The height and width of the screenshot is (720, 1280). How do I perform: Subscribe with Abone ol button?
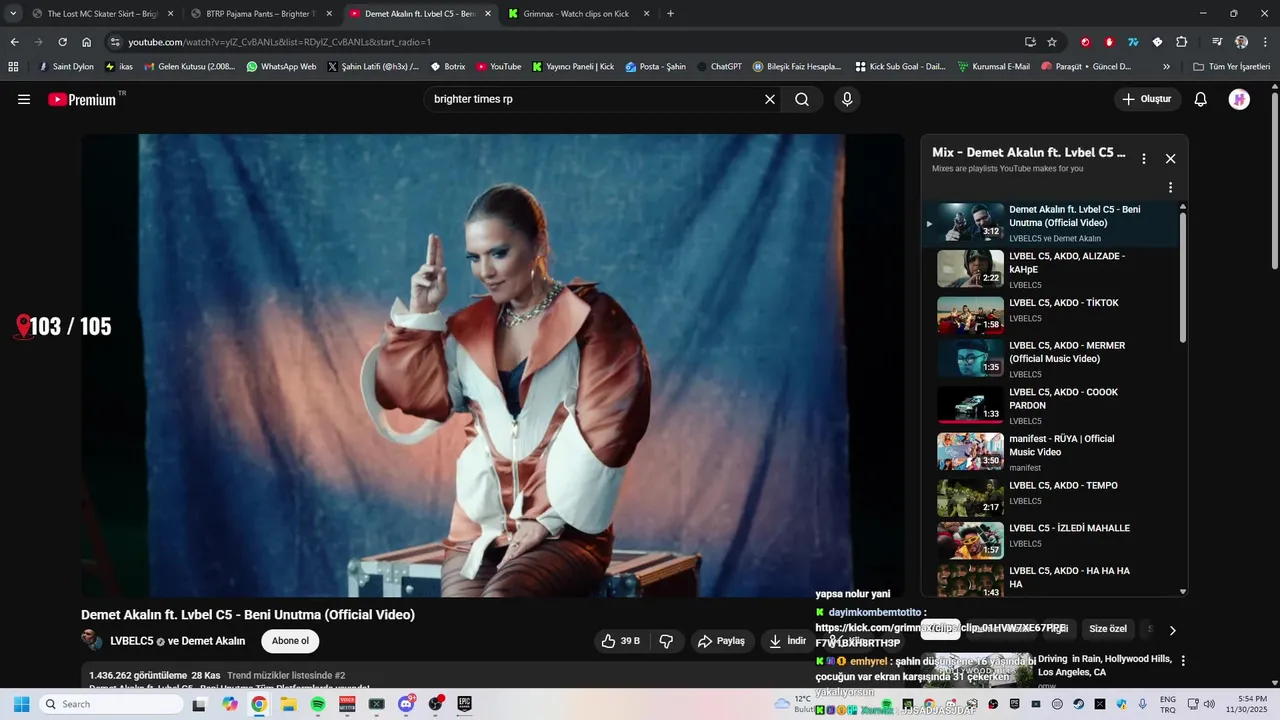click(291, 641)
